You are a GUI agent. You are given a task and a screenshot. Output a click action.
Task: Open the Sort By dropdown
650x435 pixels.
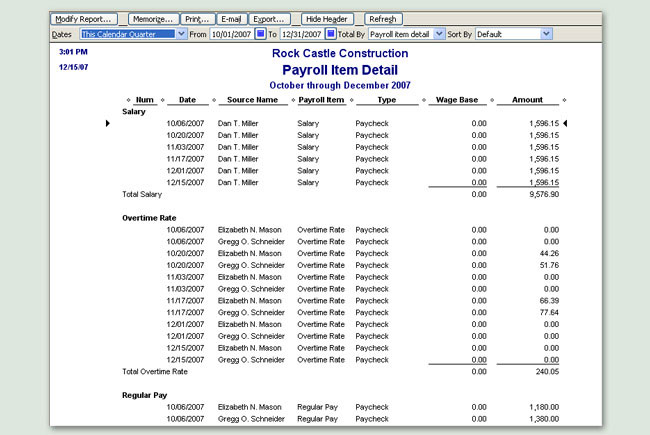(x=546, y=34)
